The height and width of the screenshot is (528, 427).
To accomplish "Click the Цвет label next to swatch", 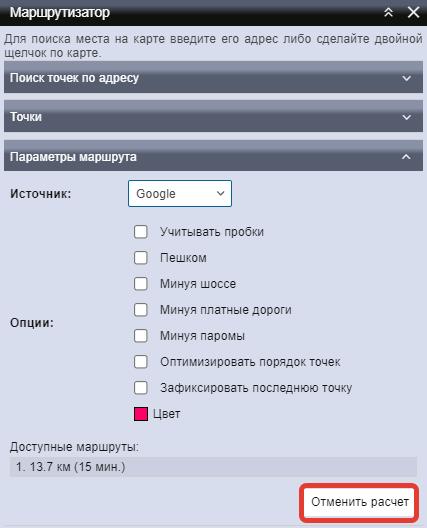I will 167,414.
